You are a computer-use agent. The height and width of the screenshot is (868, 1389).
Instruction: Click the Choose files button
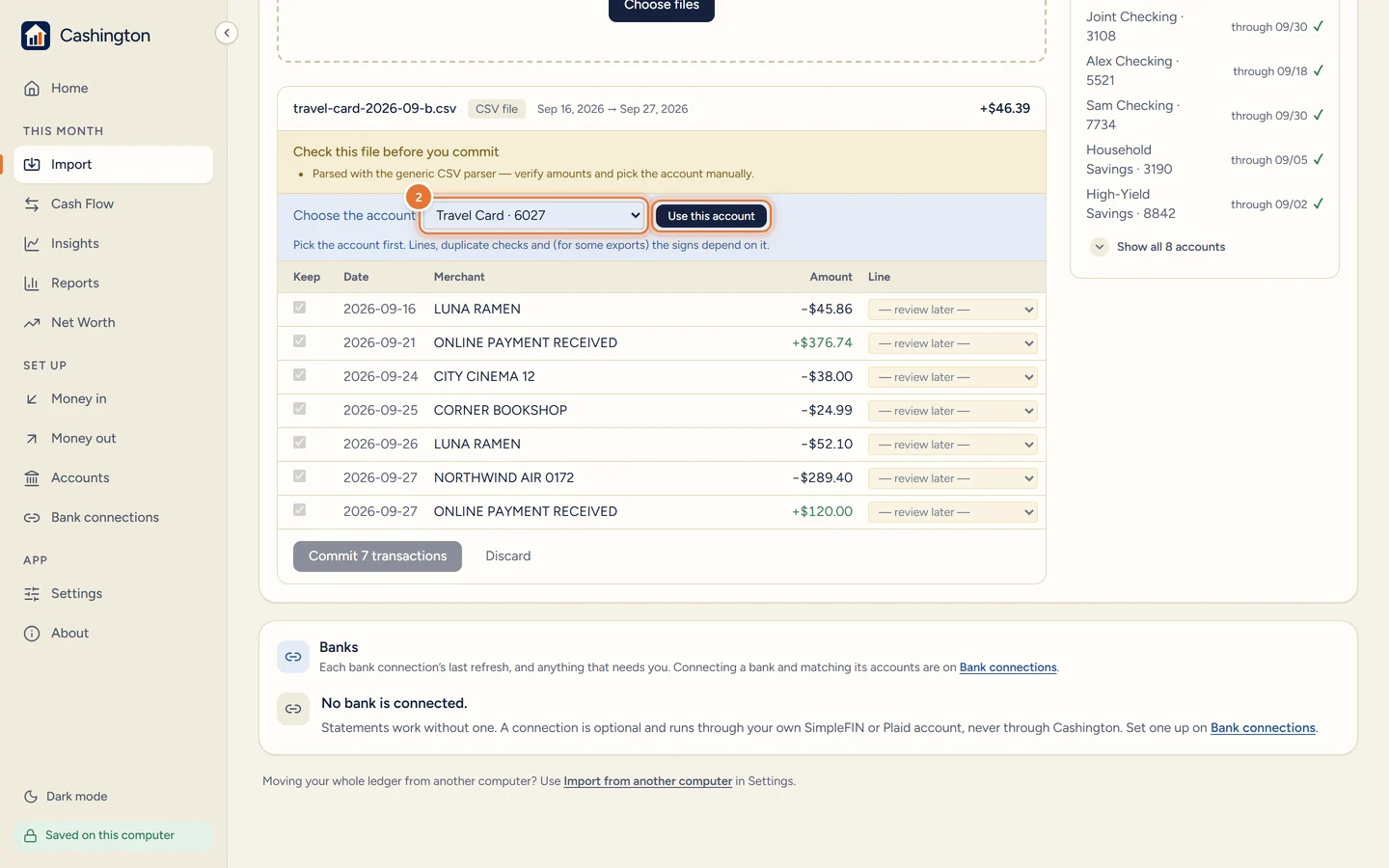(662, 8)
